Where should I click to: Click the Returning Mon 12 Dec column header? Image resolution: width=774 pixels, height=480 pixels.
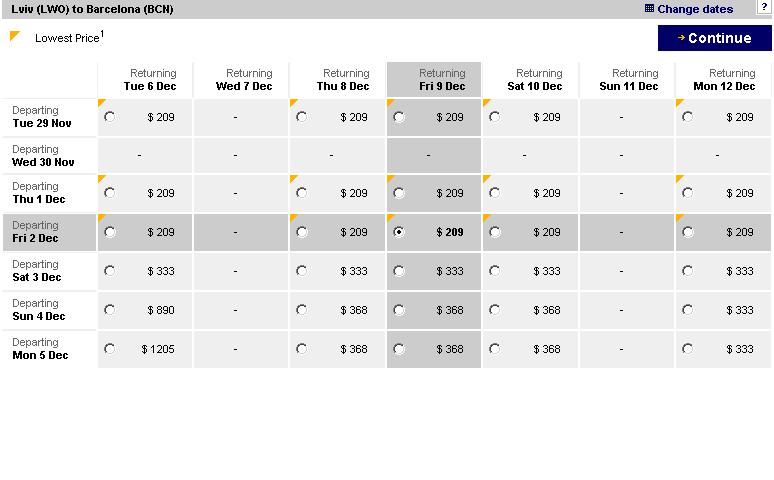point(724,80)
